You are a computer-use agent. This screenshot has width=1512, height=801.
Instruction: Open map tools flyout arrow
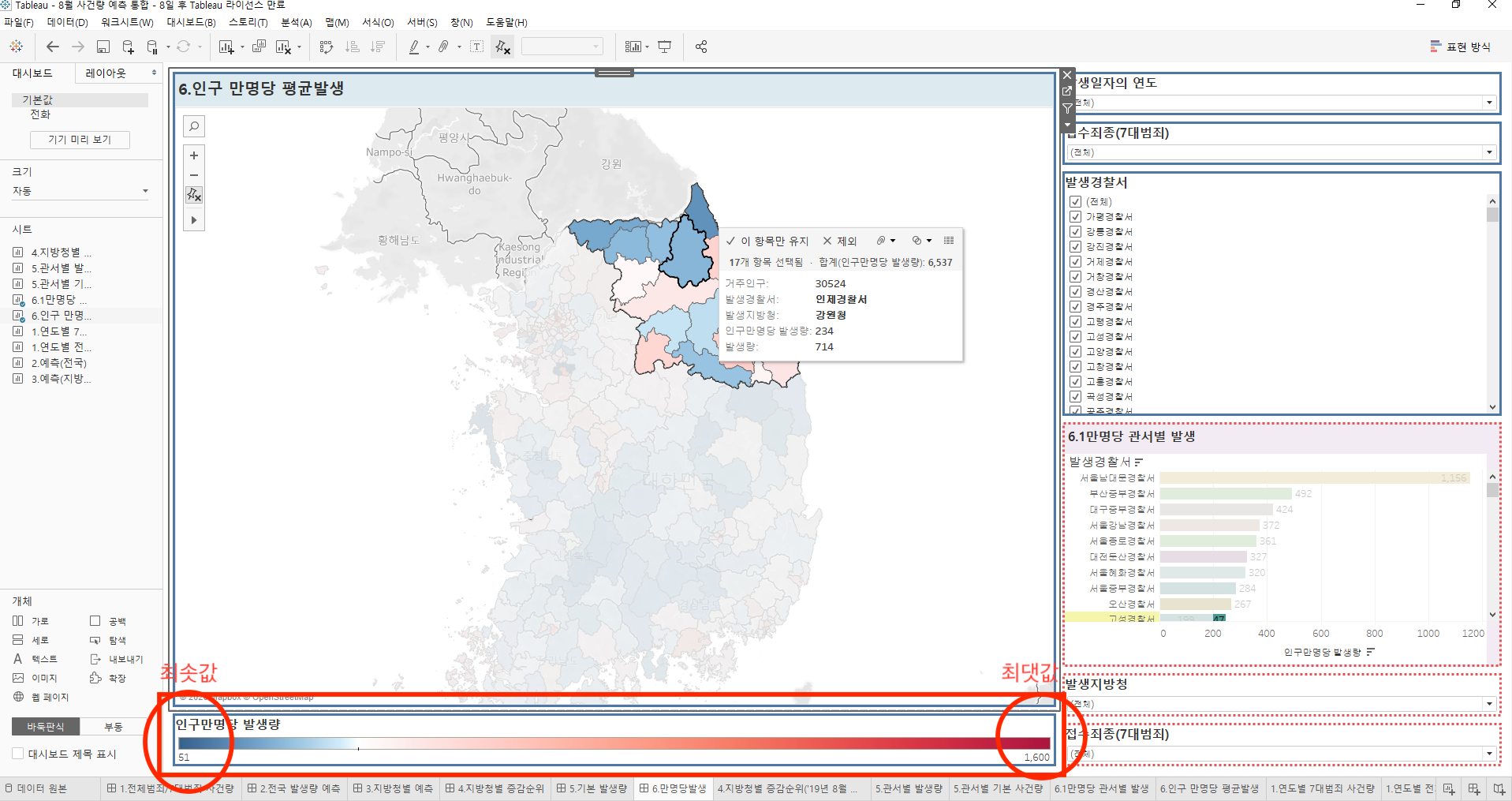coord(194,220)
